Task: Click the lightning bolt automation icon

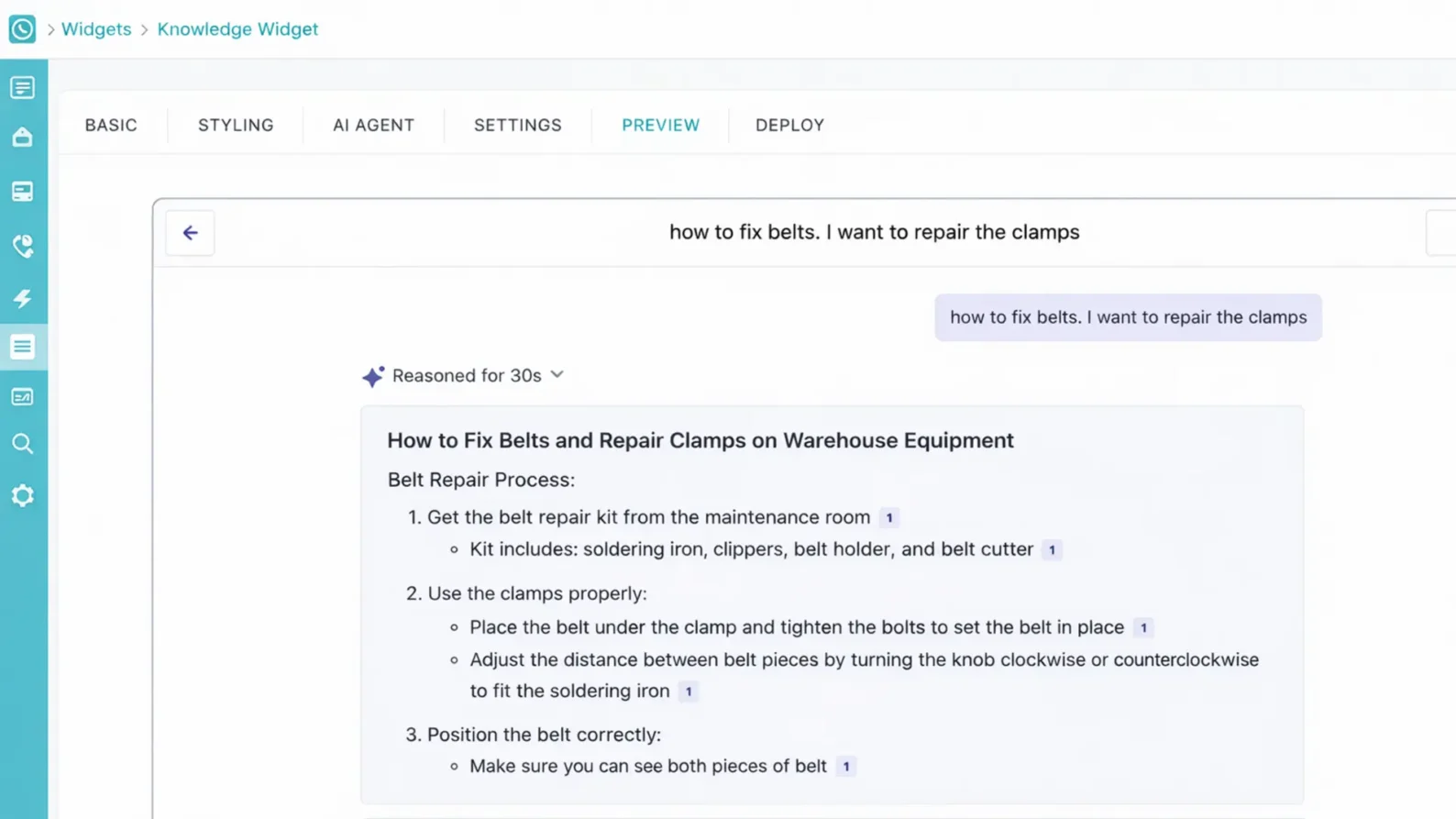Action: click(23, 298)
